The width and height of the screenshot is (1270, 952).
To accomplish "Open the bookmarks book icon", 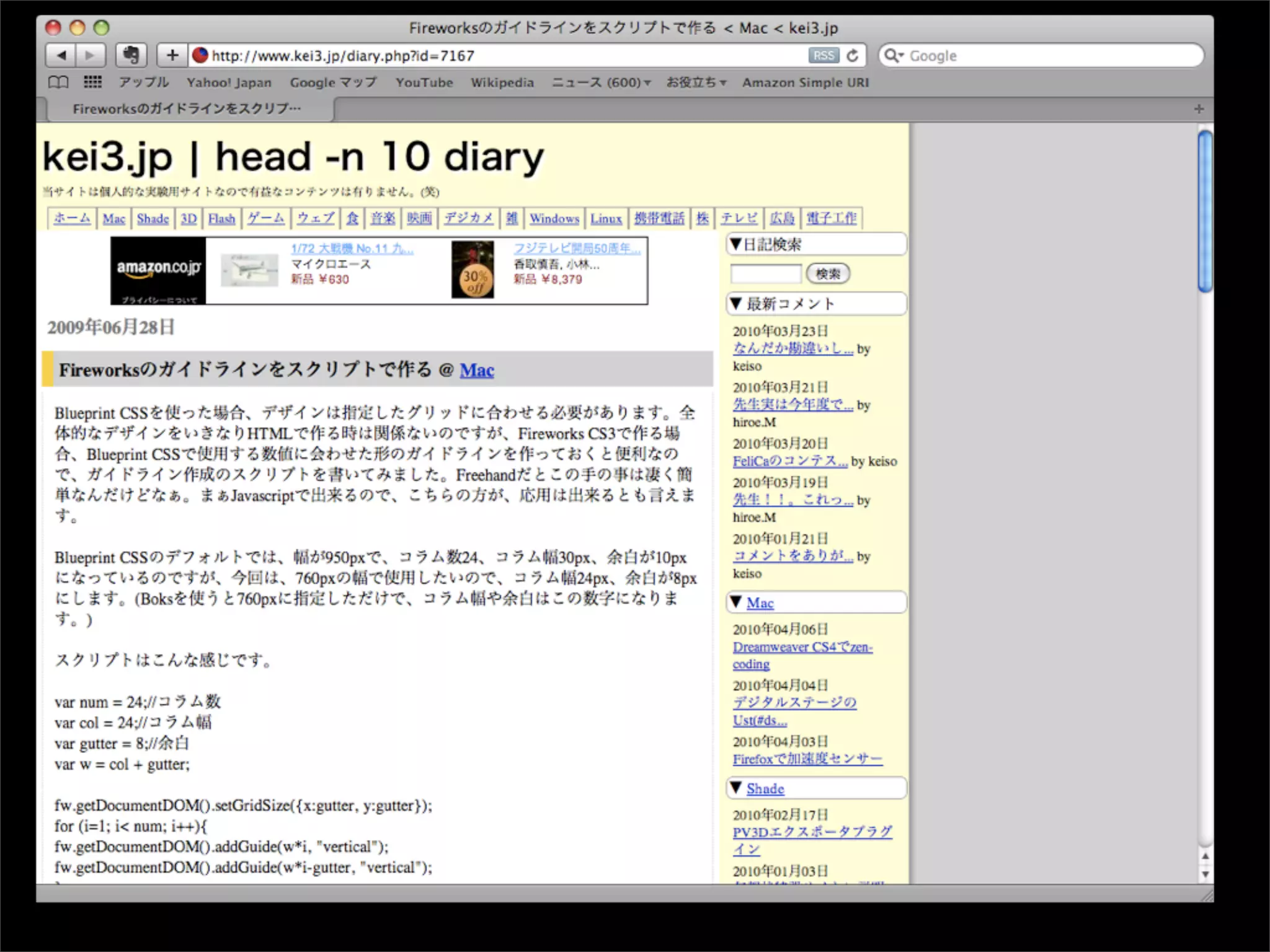I will [58, 82].
